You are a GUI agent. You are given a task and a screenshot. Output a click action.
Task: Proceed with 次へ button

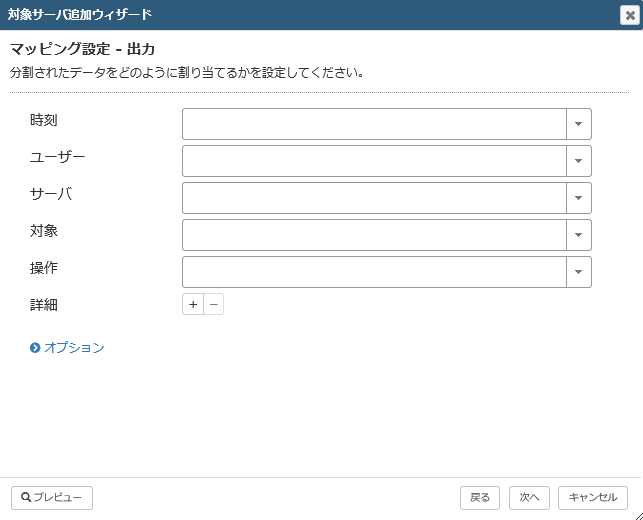(529, 498)
